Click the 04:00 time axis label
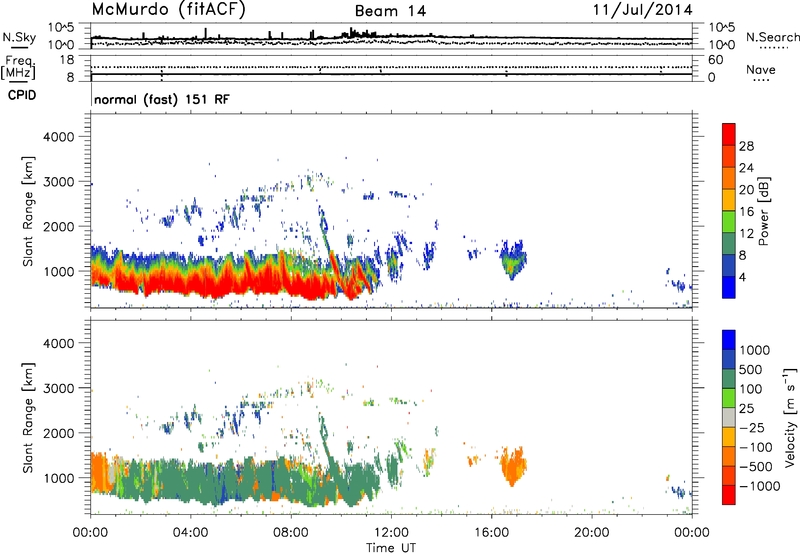Image resolution: width=800 pixels, height=554 pixels. (x=190, y=533)
